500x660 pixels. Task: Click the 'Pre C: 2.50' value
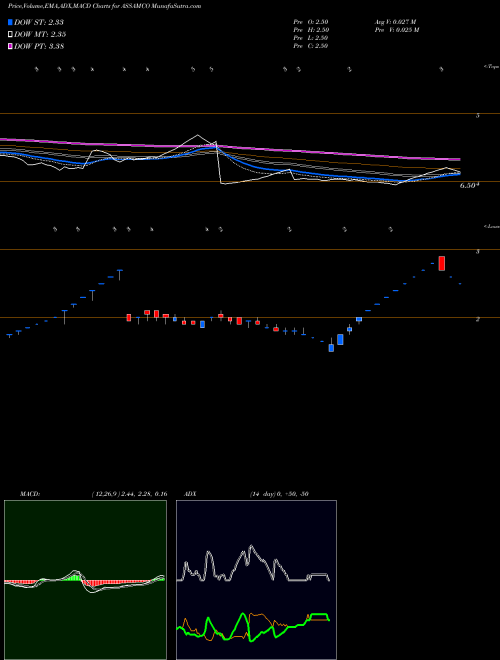311,46
